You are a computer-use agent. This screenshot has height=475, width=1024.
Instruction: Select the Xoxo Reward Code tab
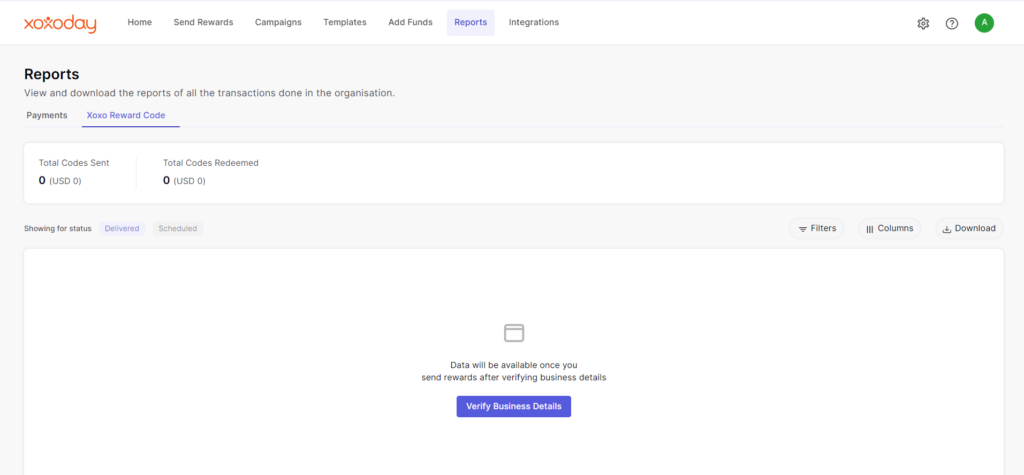(126, 115)
